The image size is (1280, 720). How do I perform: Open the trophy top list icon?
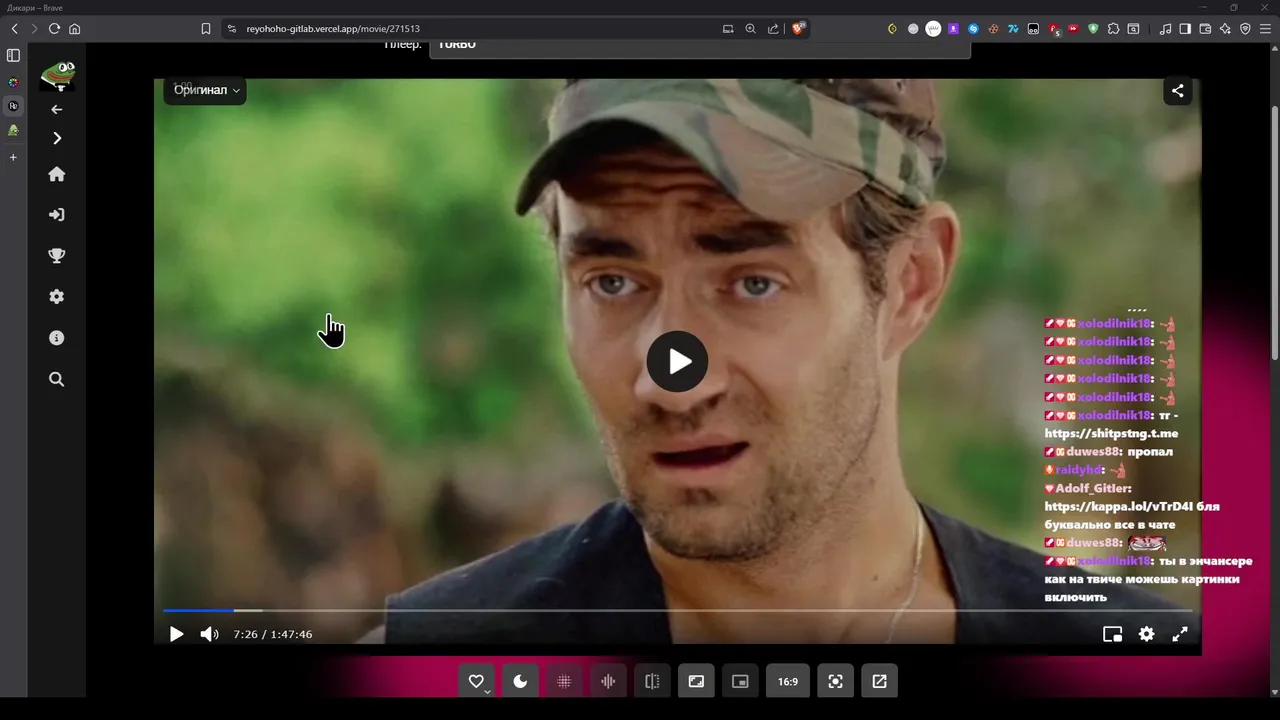pos(57,256)
